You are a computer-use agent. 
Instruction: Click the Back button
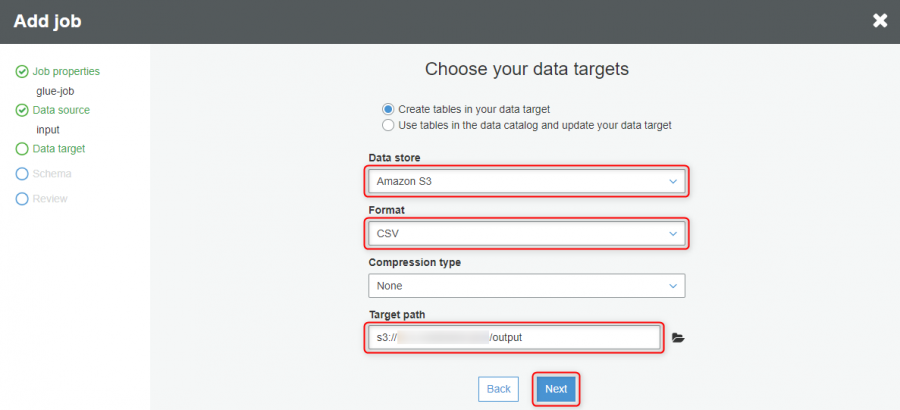point(498,389)
